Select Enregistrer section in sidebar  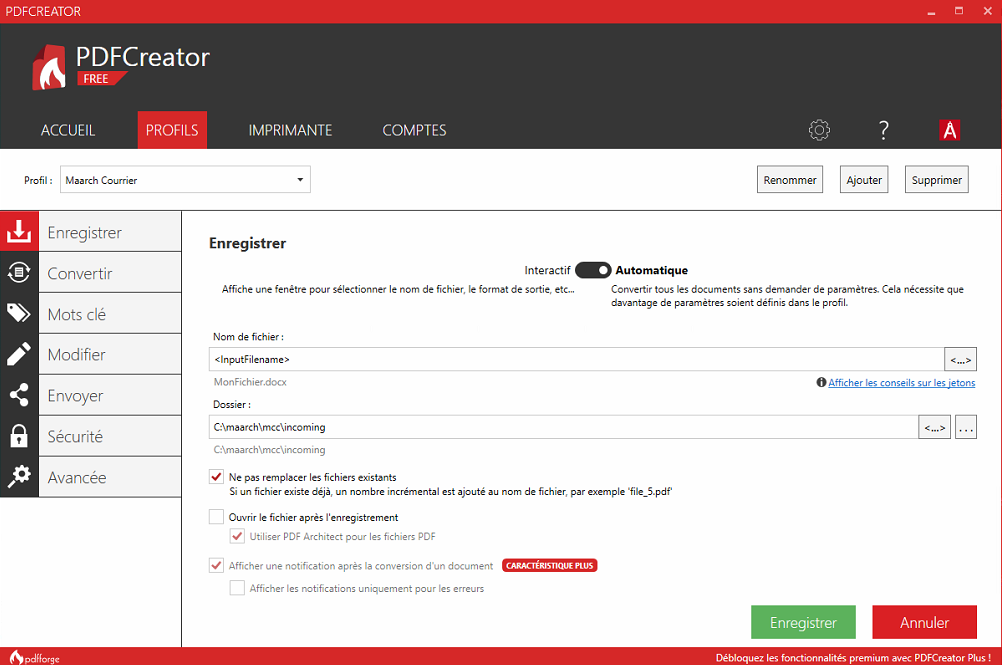110,232
